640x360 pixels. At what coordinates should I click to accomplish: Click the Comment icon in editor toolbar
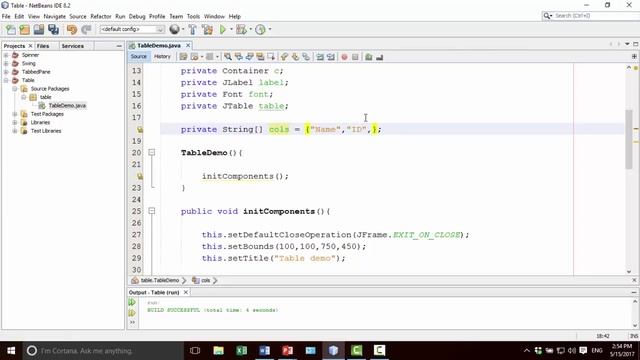click(369, 57)
